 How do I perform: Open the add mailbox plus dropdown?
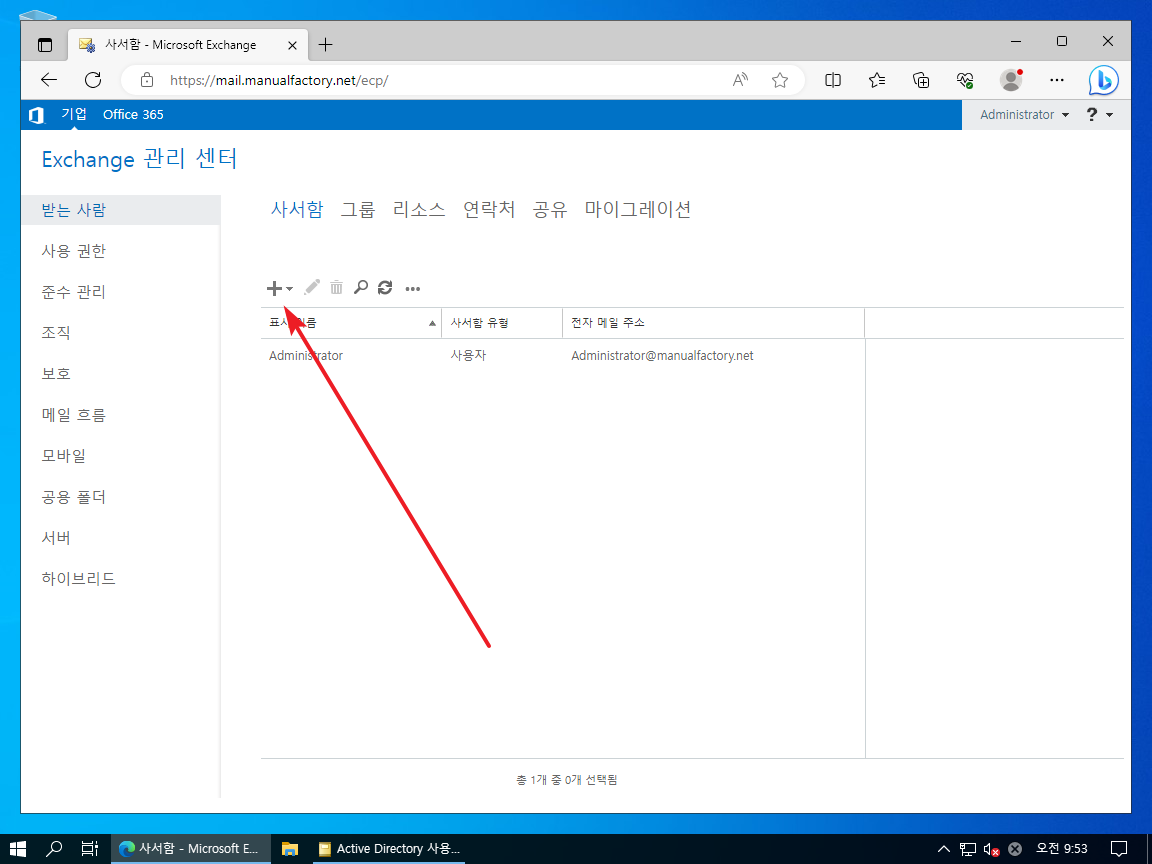(279, 288)
